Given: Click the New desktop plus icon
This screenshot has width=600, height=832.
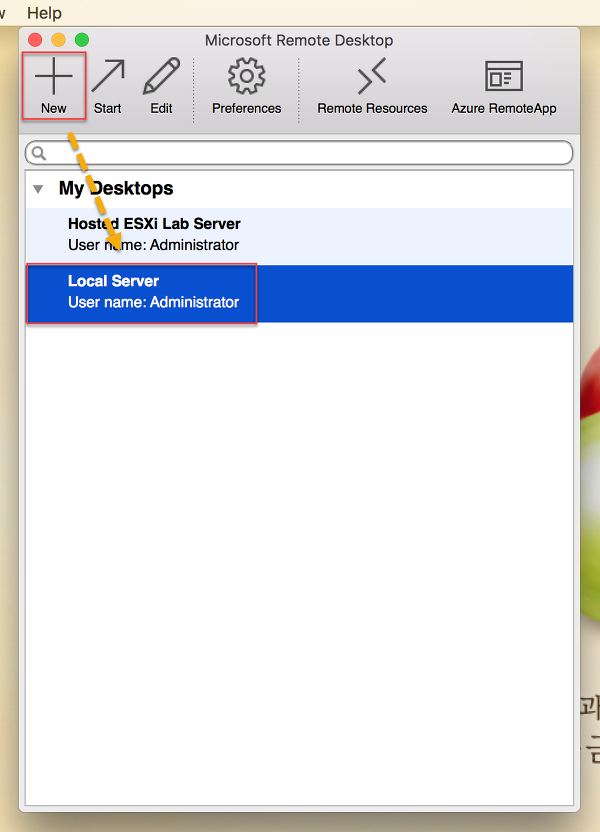Looking at the screenshot, I should click(54, 77).
